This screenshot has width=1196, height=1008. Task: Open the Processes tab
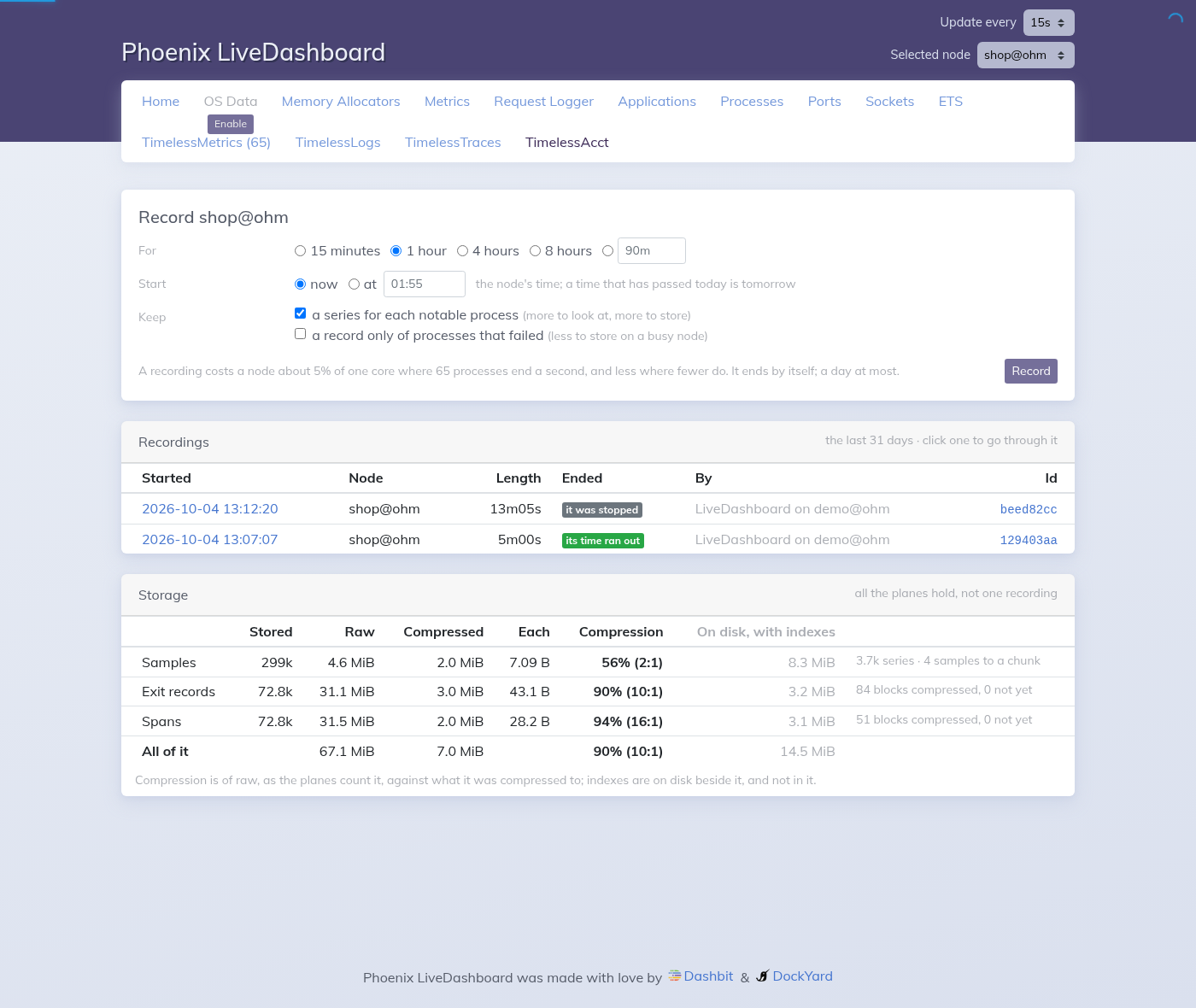752,102
